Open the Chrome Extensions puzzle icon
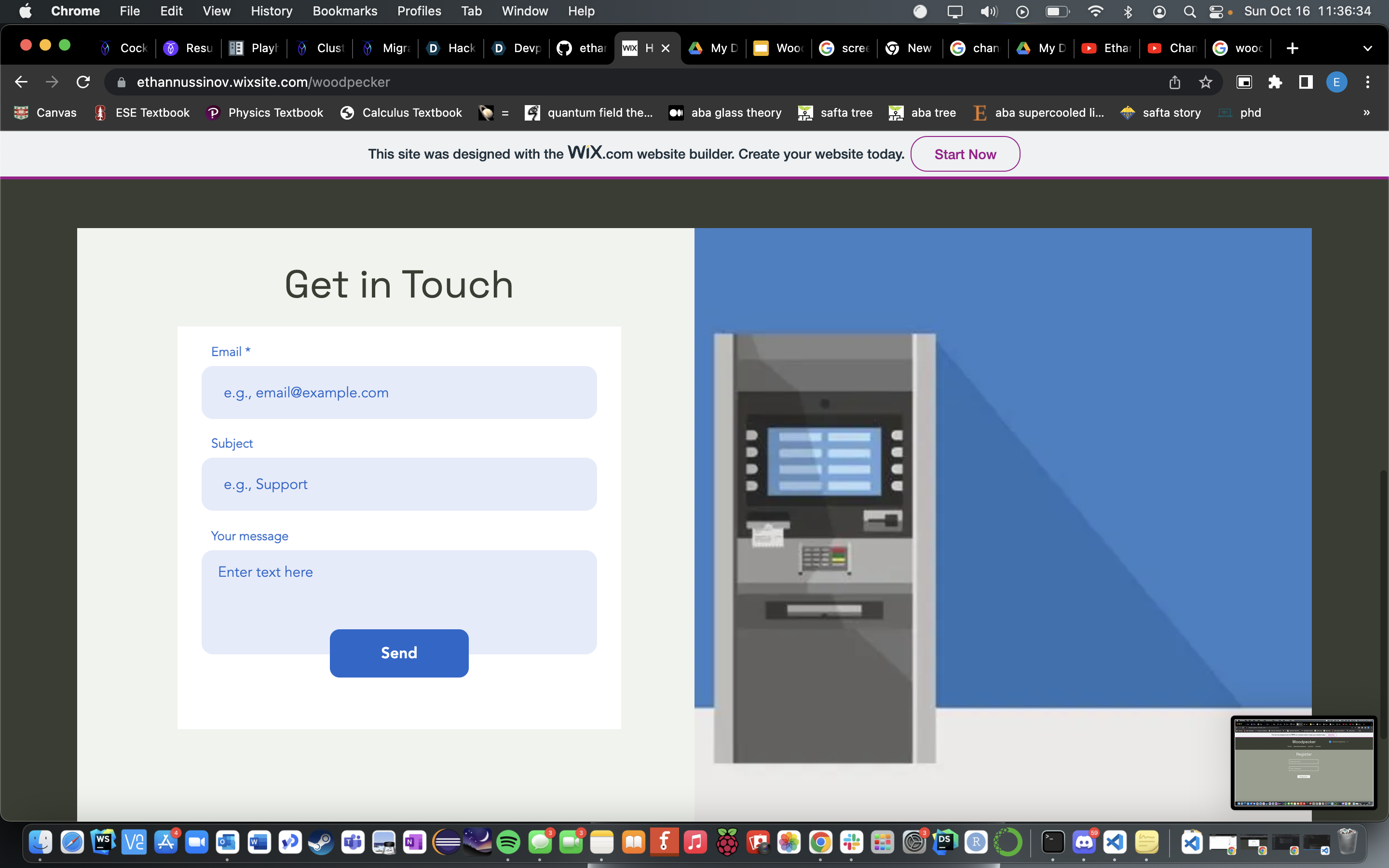 (x=1275, y=82)
